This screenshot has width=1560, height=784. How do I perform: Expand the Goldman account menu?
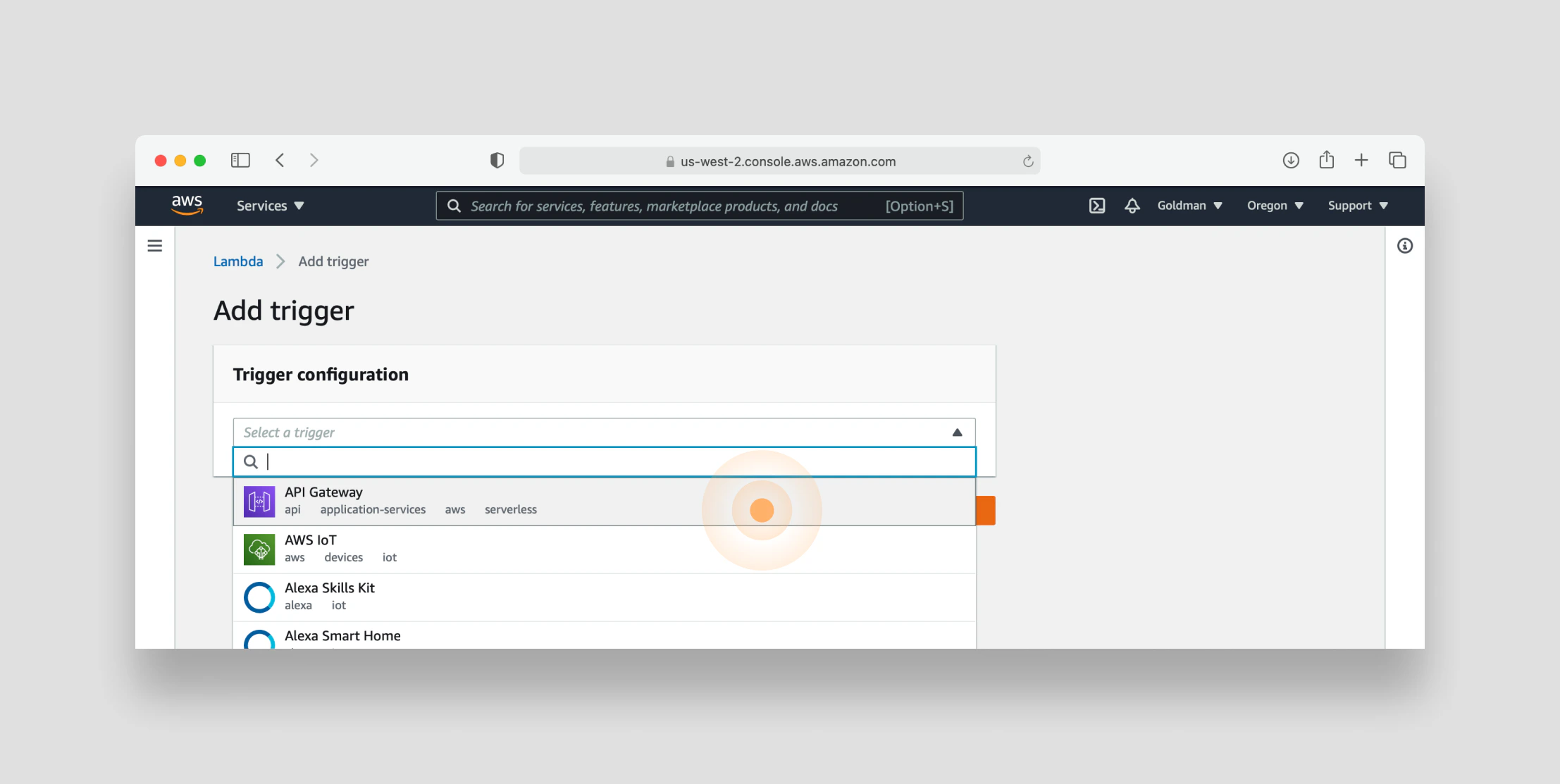point(1189,206)
